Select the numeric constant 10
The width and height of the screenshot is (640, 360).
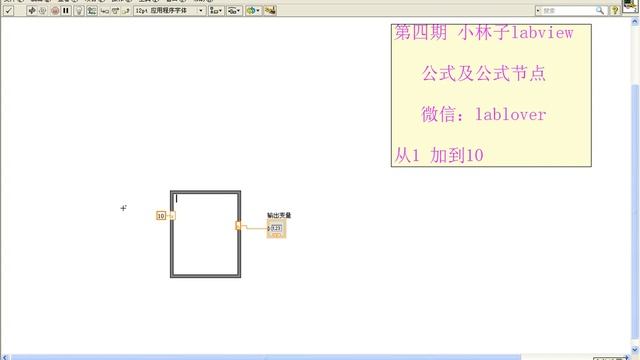(x=161, y=216)
